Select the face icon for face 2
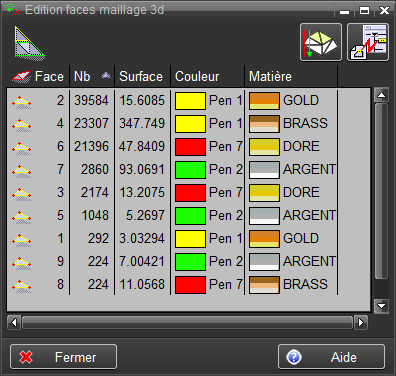396x376 pixels. (22, 101)
